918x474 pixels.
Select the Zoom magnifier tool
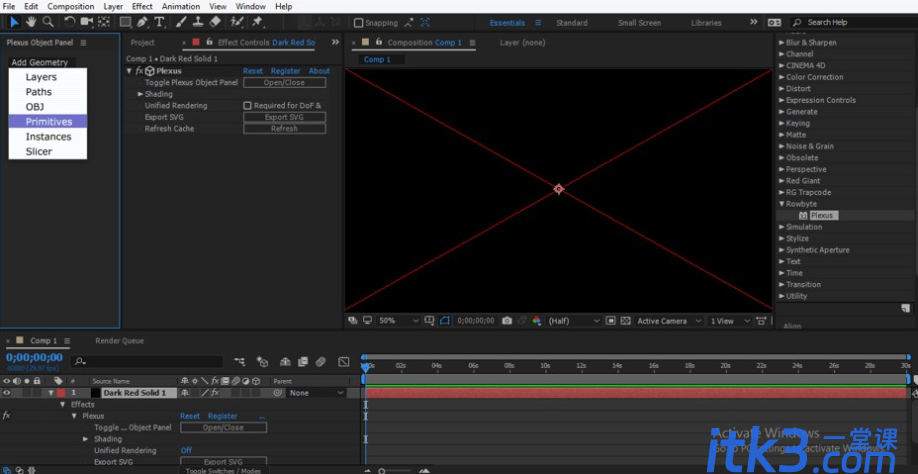pos(48,22)
